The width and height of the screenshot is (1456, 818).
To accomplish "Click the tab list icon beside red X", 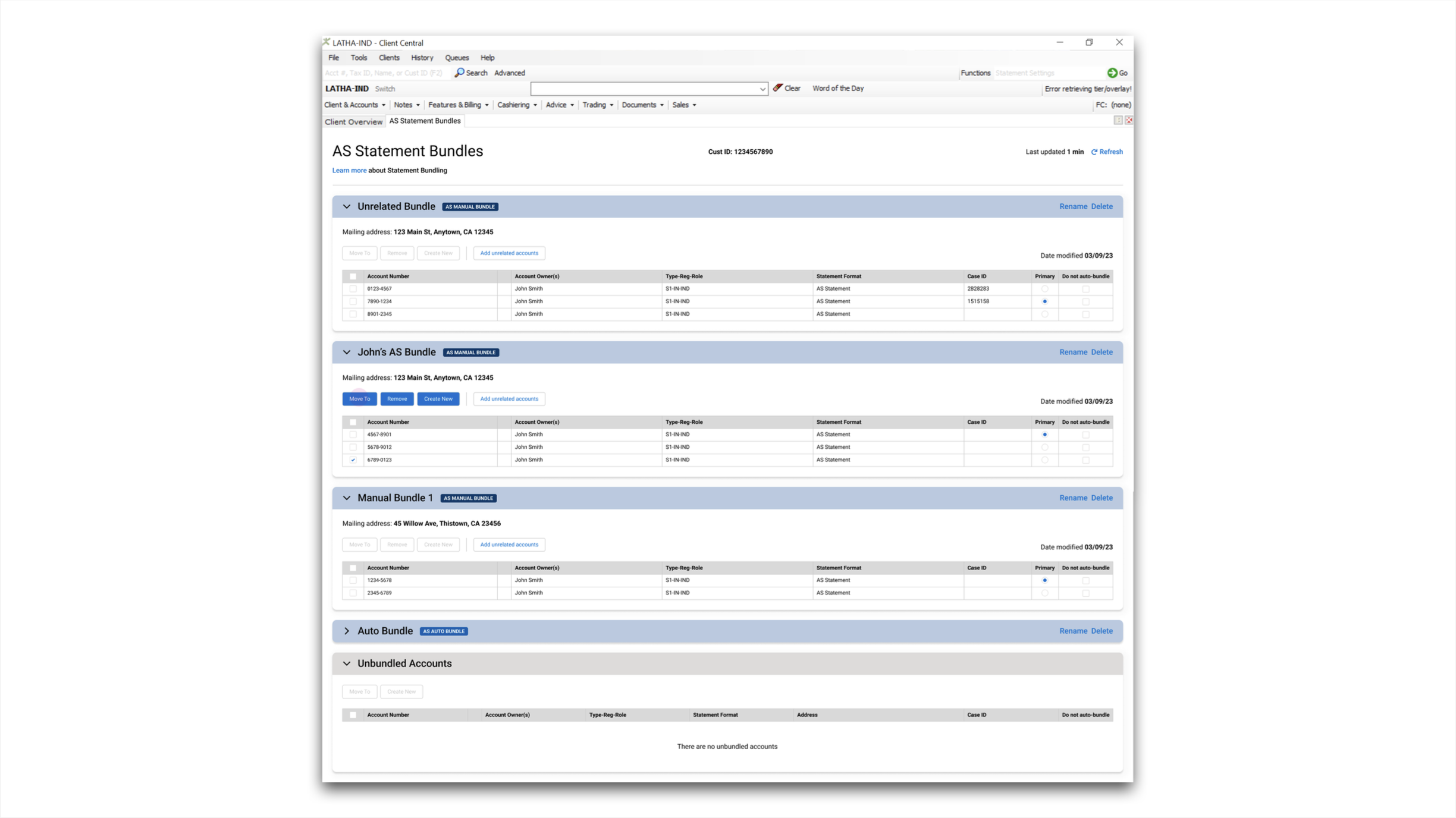I will pos(1118,121).
